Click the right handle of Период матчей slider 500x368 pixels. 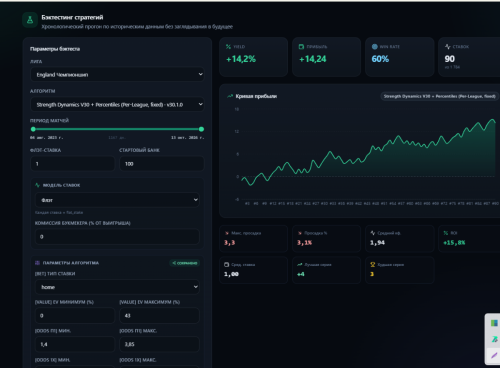[201, 129]
